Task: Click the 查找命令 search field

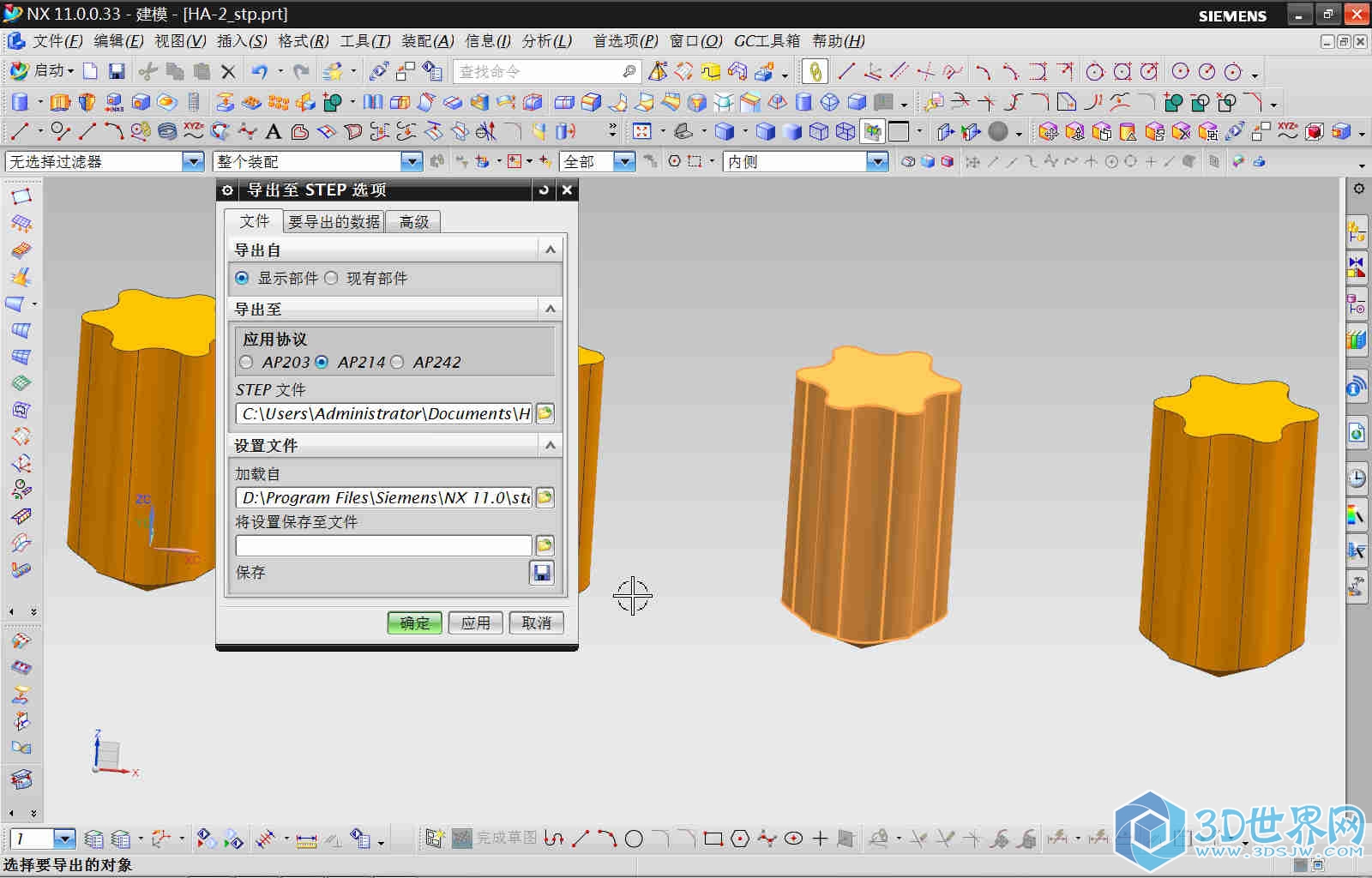Action: pyautogui.click(x=547, y=71)
